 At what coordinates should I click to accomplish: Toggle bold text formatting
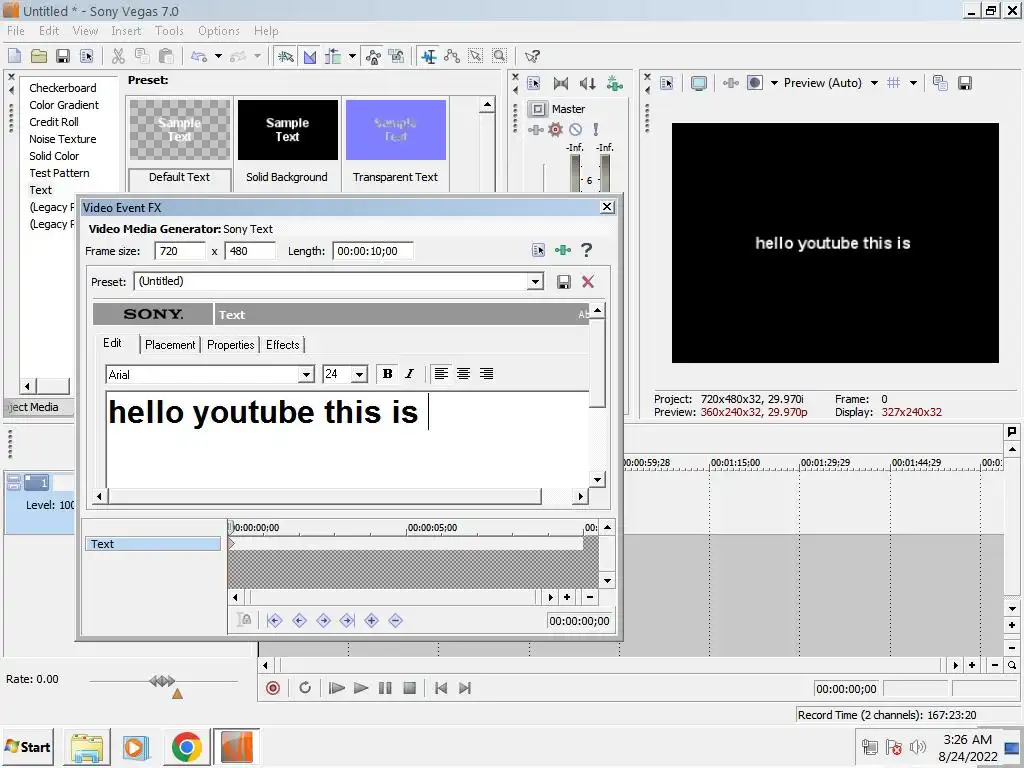point(387,374)
